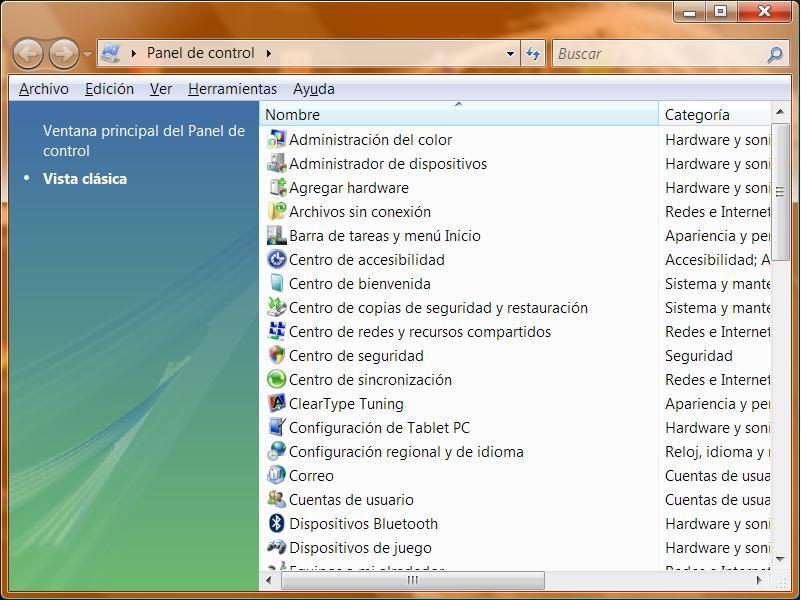801x600 pixels.
Task: Open the Administración del color icon
Action: tap(277, 139)
